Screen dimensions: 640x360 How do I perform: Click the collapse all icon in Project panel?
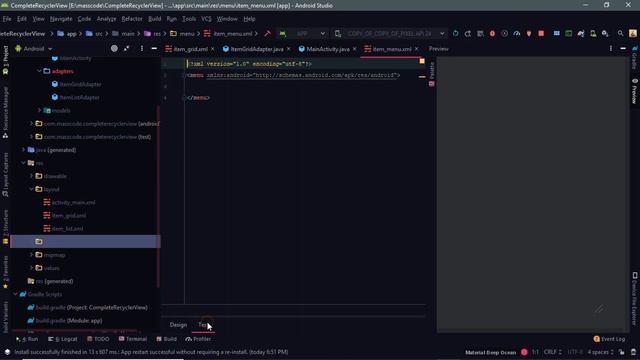[x=127, y=49]
